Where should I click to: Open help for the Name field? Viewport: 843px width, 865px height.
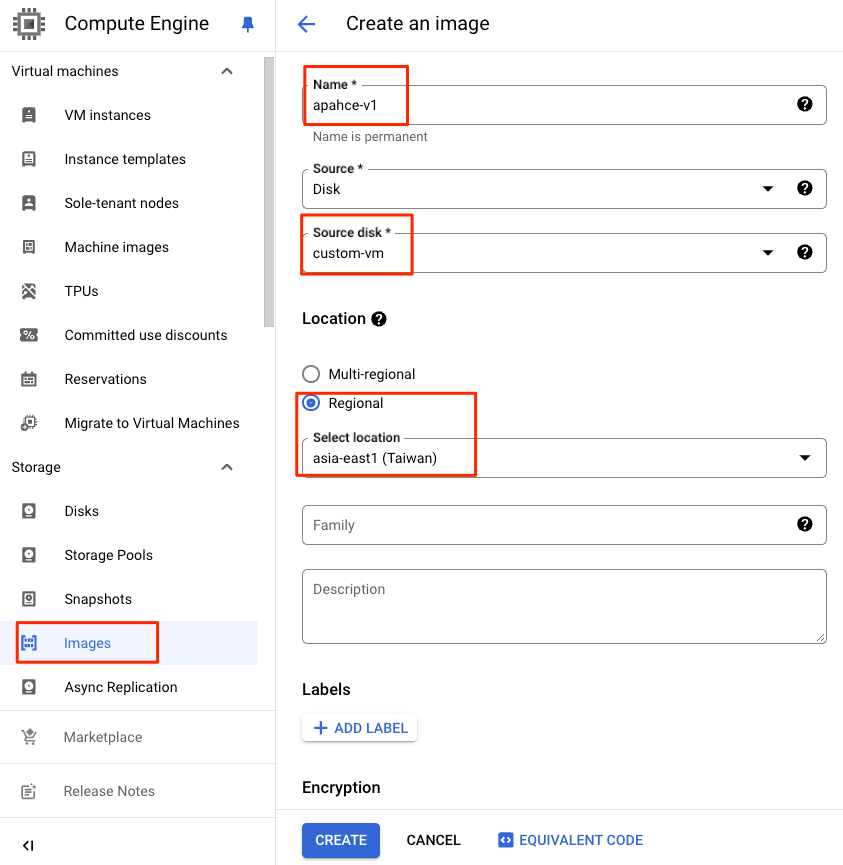pos(804,104)
